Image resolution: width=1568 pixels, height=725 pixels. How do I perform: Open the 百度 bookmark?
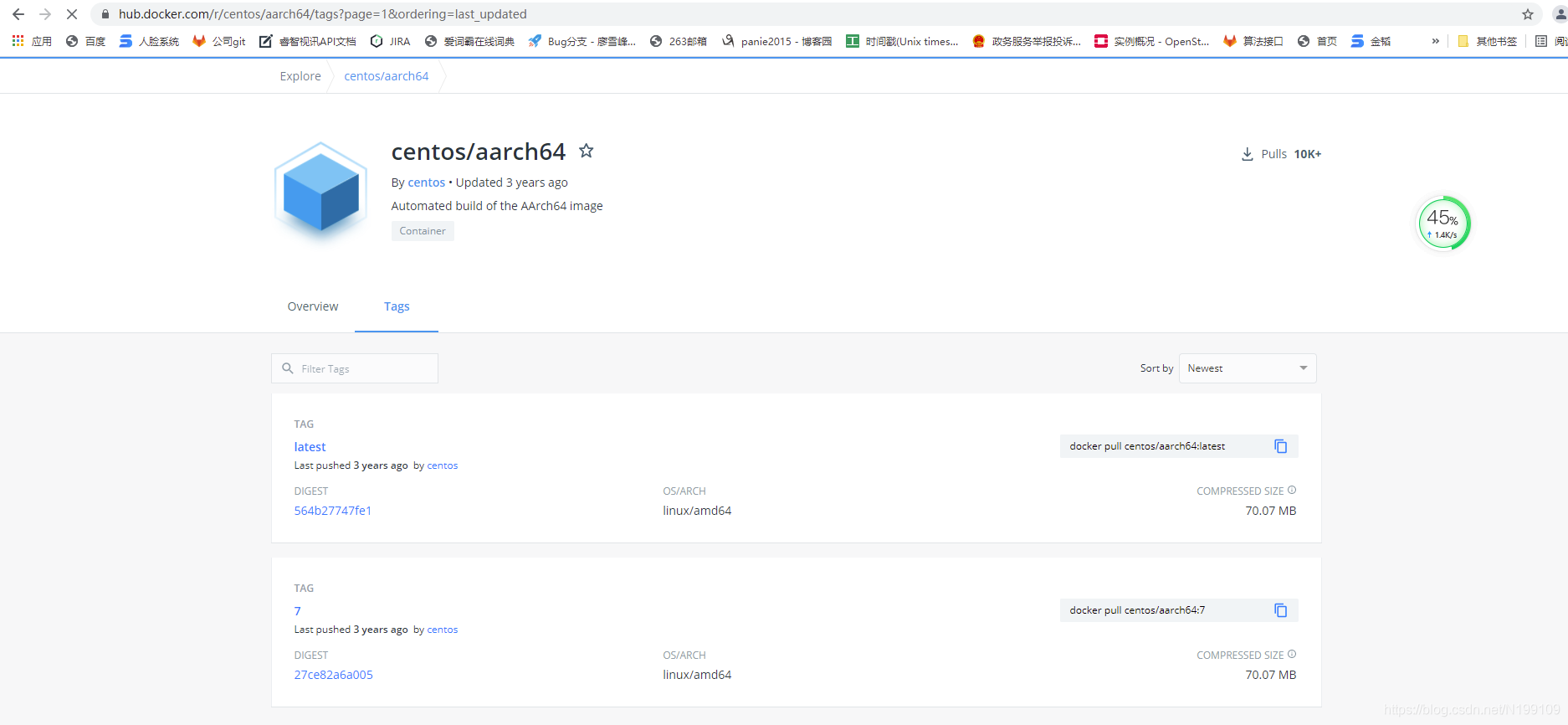tap(86, 41)
